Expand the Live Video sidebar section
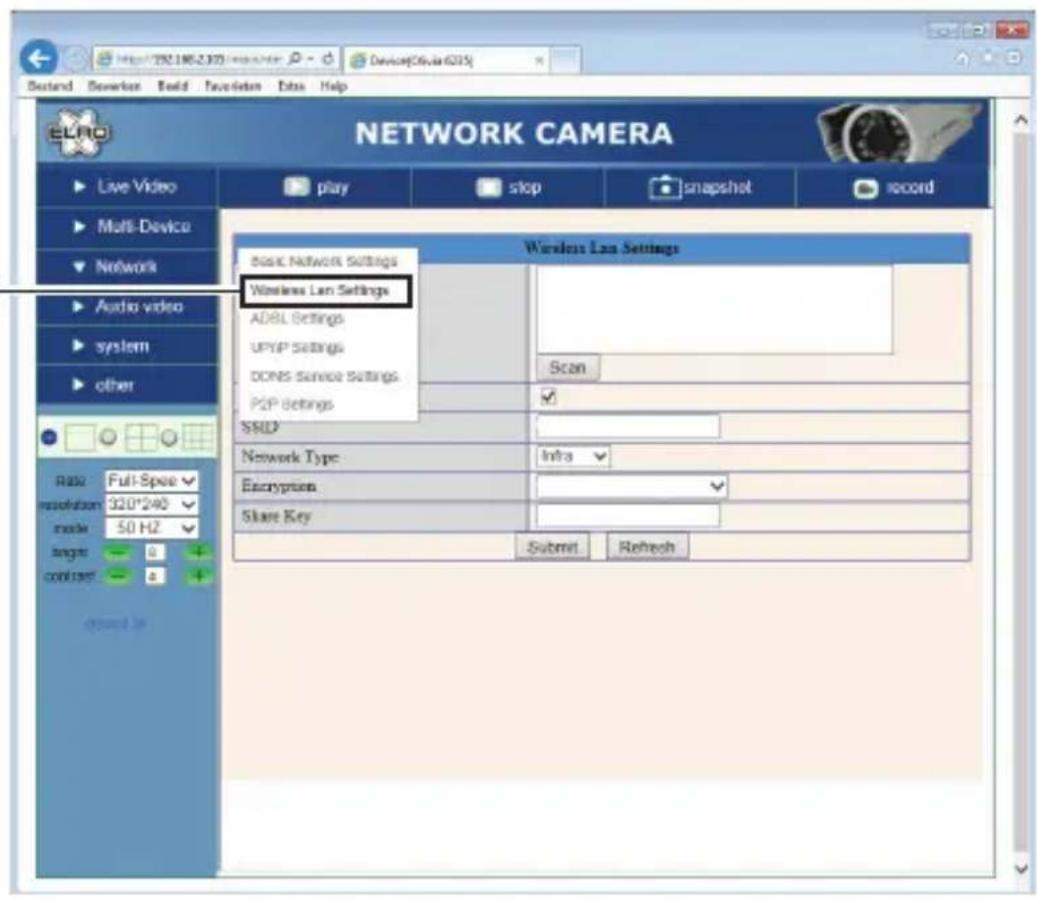Image resolution: width=1037 pixels, height=899 pixels. (126, 187)
